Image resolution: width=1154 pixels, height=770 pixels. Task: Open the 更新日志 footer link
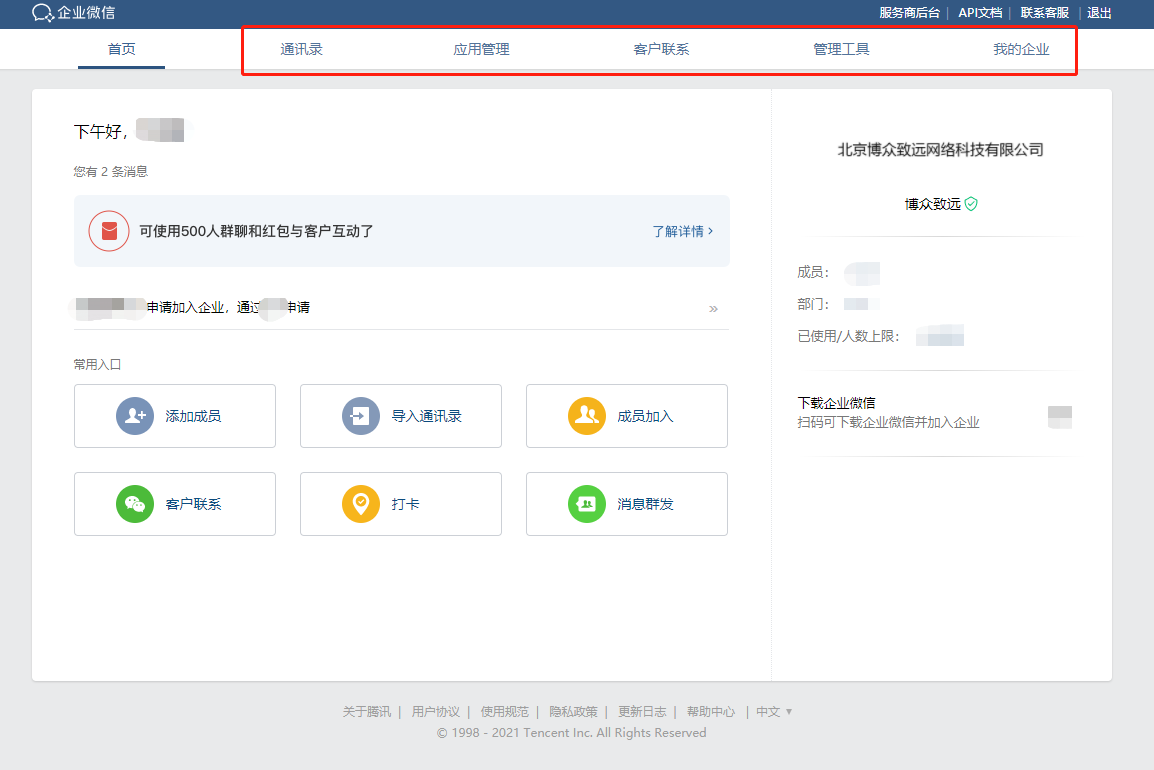coord(643,712)
